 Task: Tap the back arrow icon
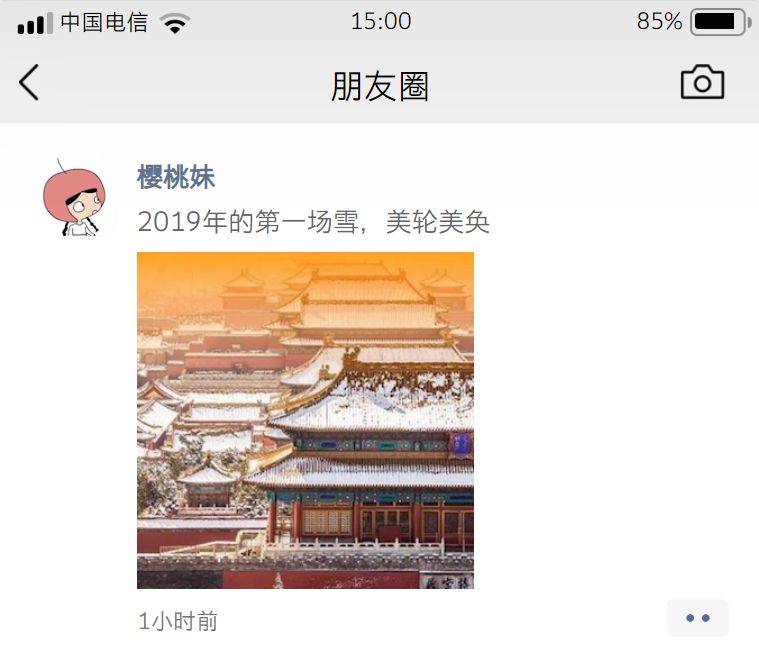29,82
